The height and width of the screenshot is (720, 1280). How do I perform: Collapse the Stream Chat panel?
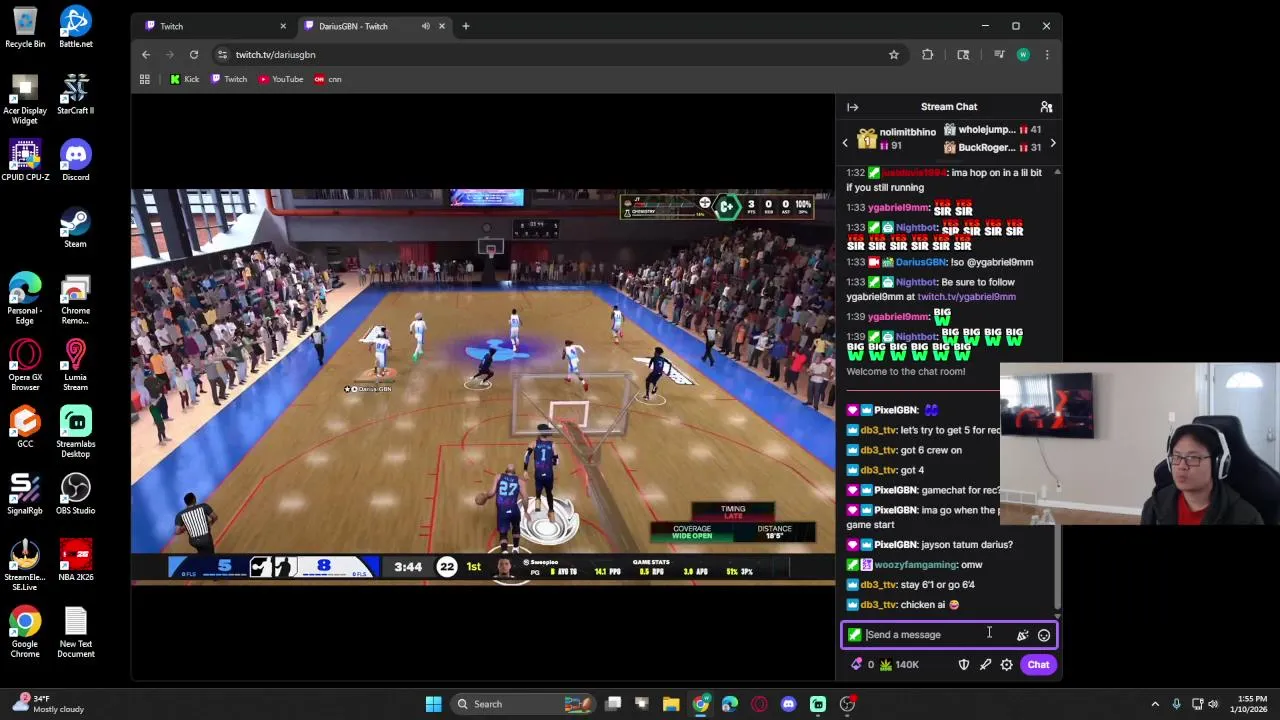[x=852, y=107]
